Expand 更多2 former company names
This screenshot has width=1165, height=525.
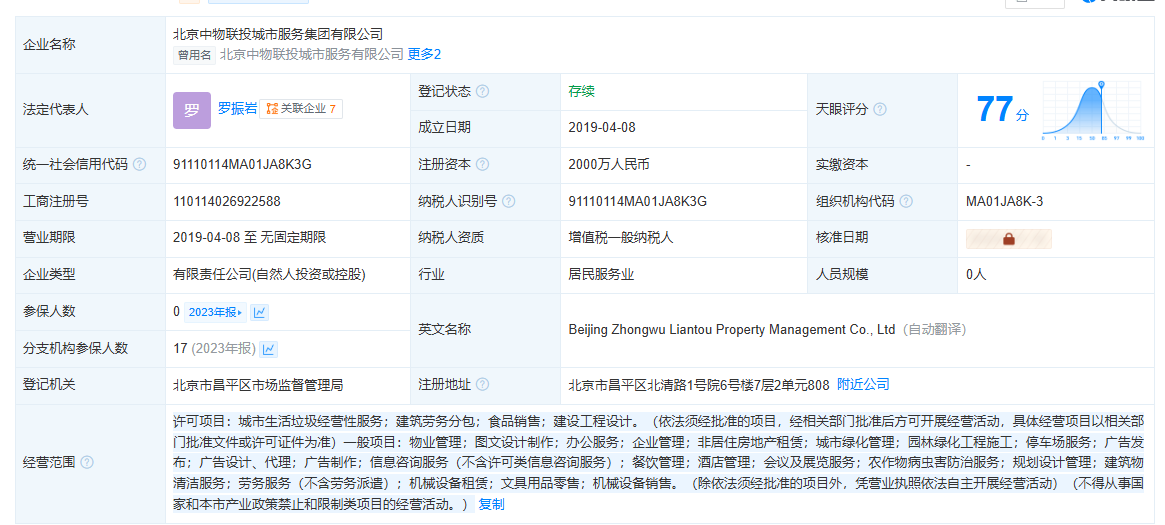[424, 54]
